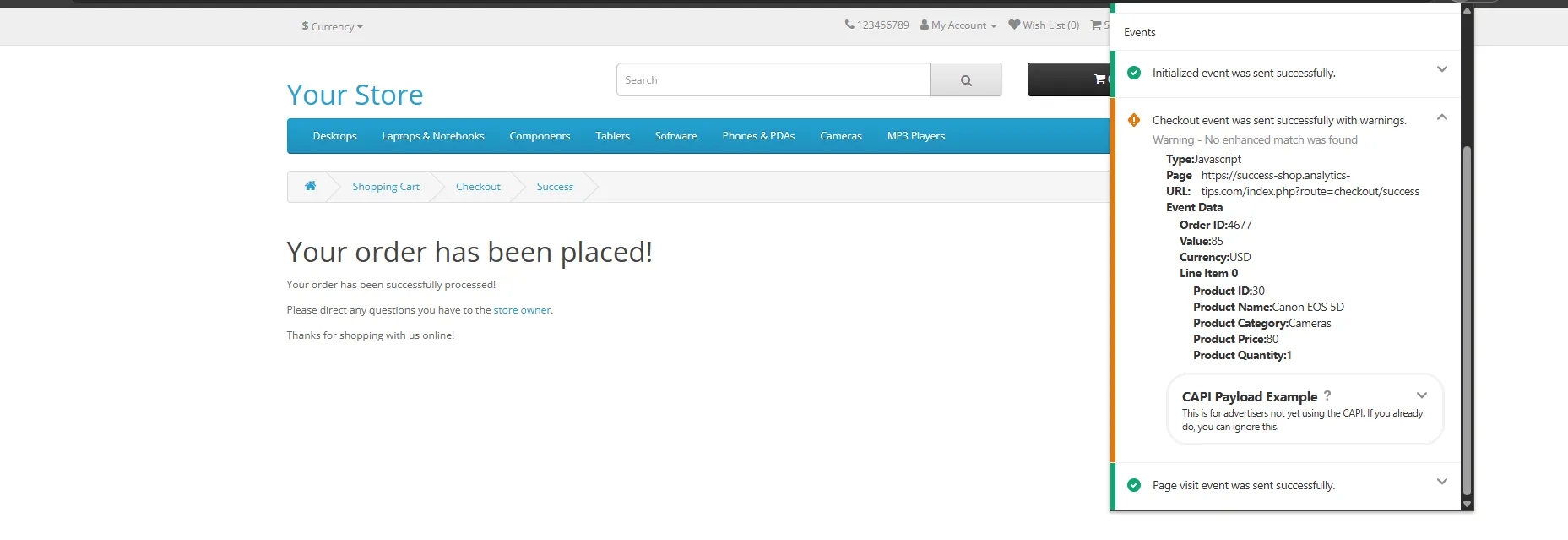1568x540 pixels.
Task: Click the search magnifier button
Action: coord(966,79)
